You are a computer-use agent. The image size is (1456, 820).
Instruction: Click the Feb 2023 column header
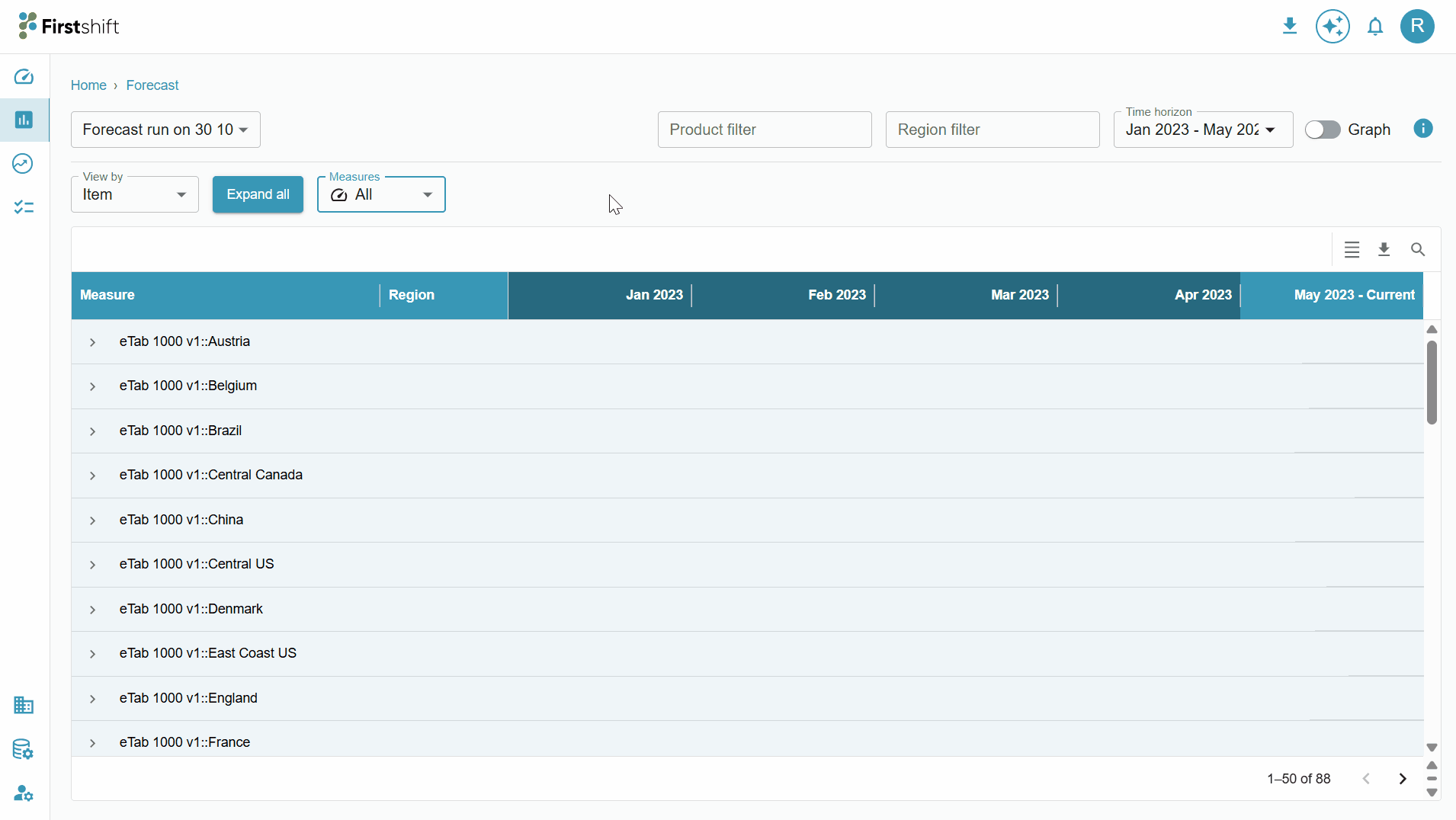(x=783, y=295)
